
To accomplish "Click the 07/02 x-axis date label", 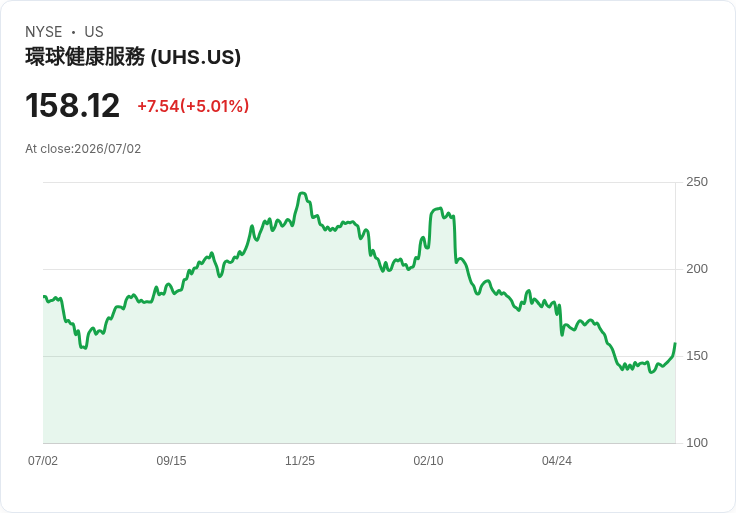I will click(x=43, y=460).
